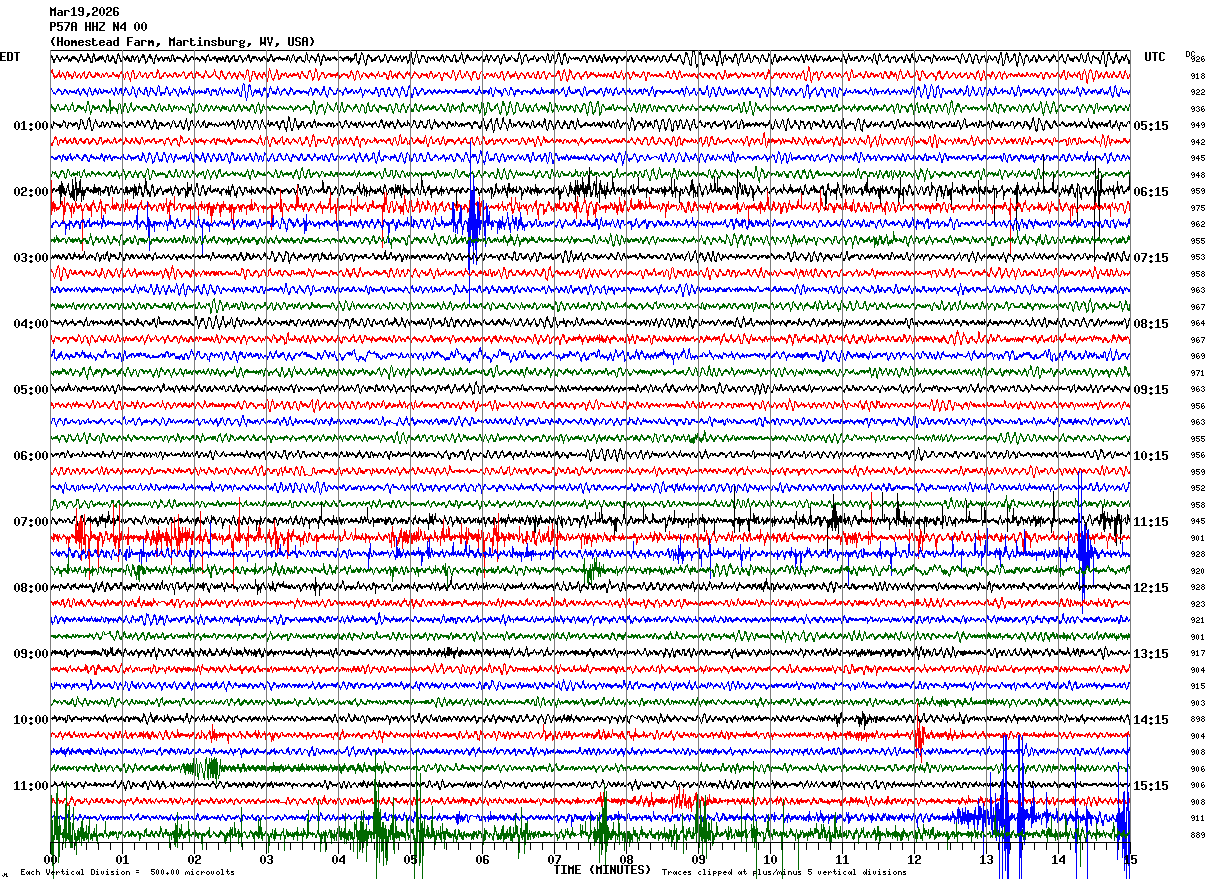
Task: Select minute tick label 04 on x-axis
Action: (x=338, y=860)
